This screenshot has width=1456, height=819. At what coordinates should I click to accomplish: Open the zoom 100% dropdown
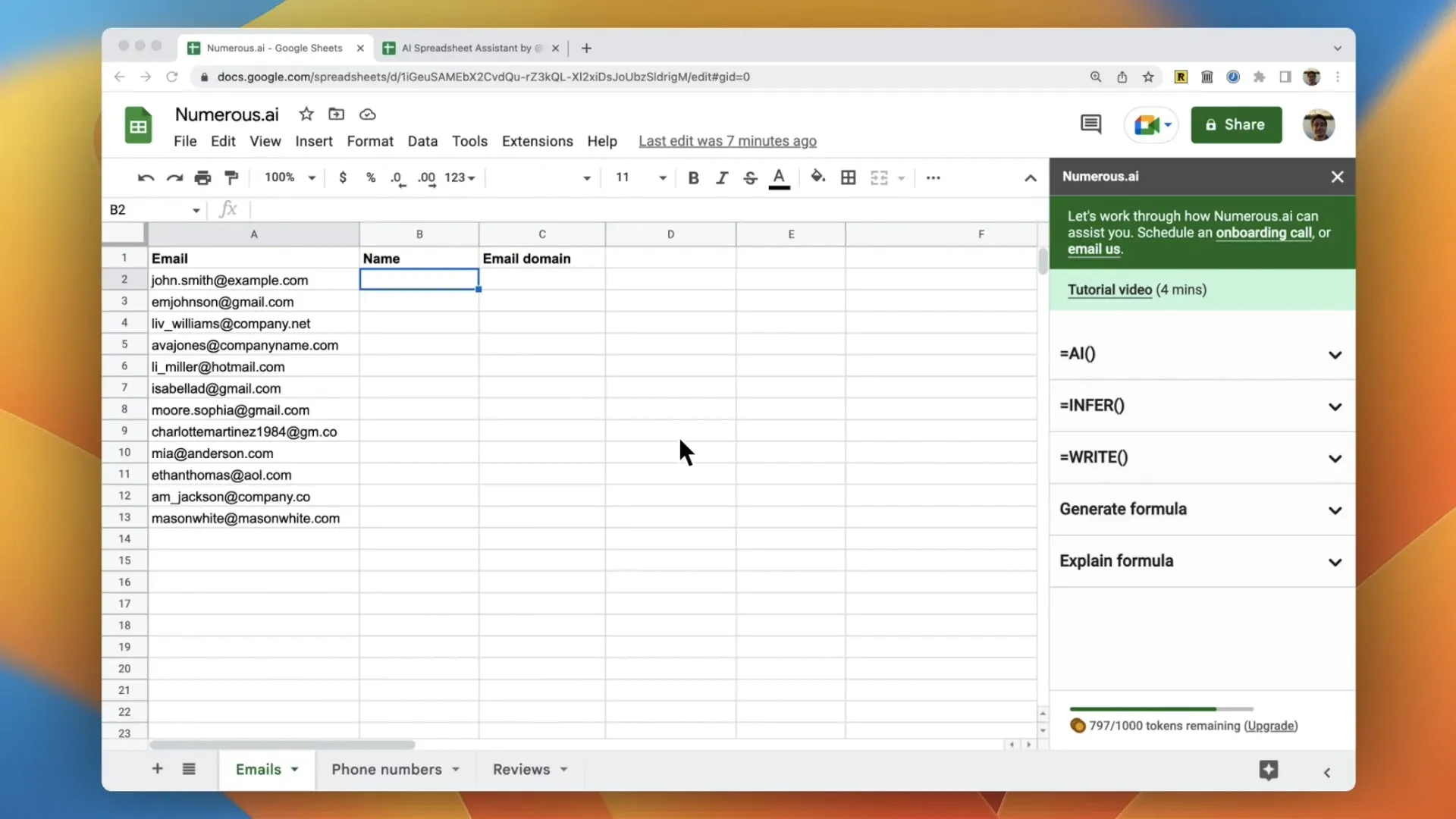290,177
